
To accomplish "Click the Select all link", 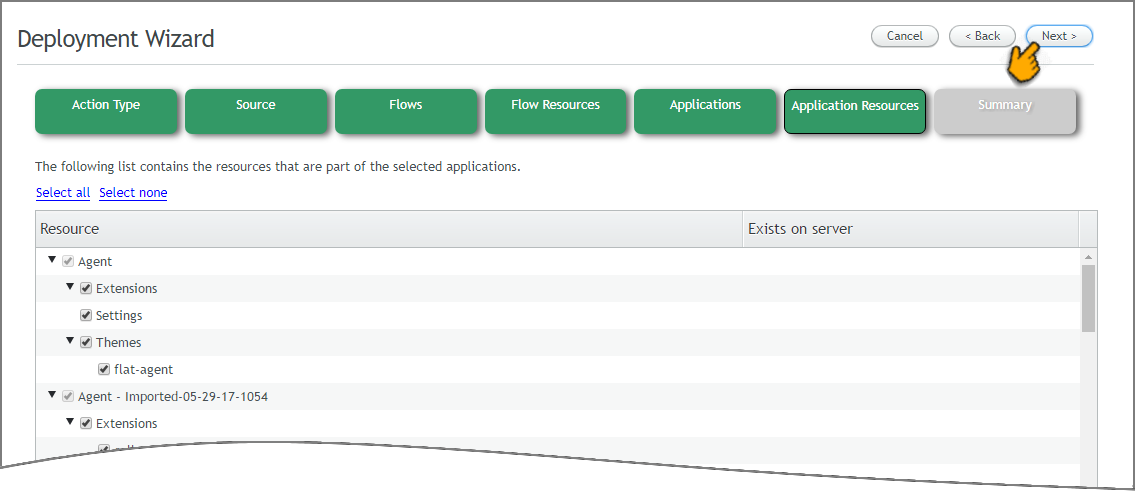I will tap(63, 193).
